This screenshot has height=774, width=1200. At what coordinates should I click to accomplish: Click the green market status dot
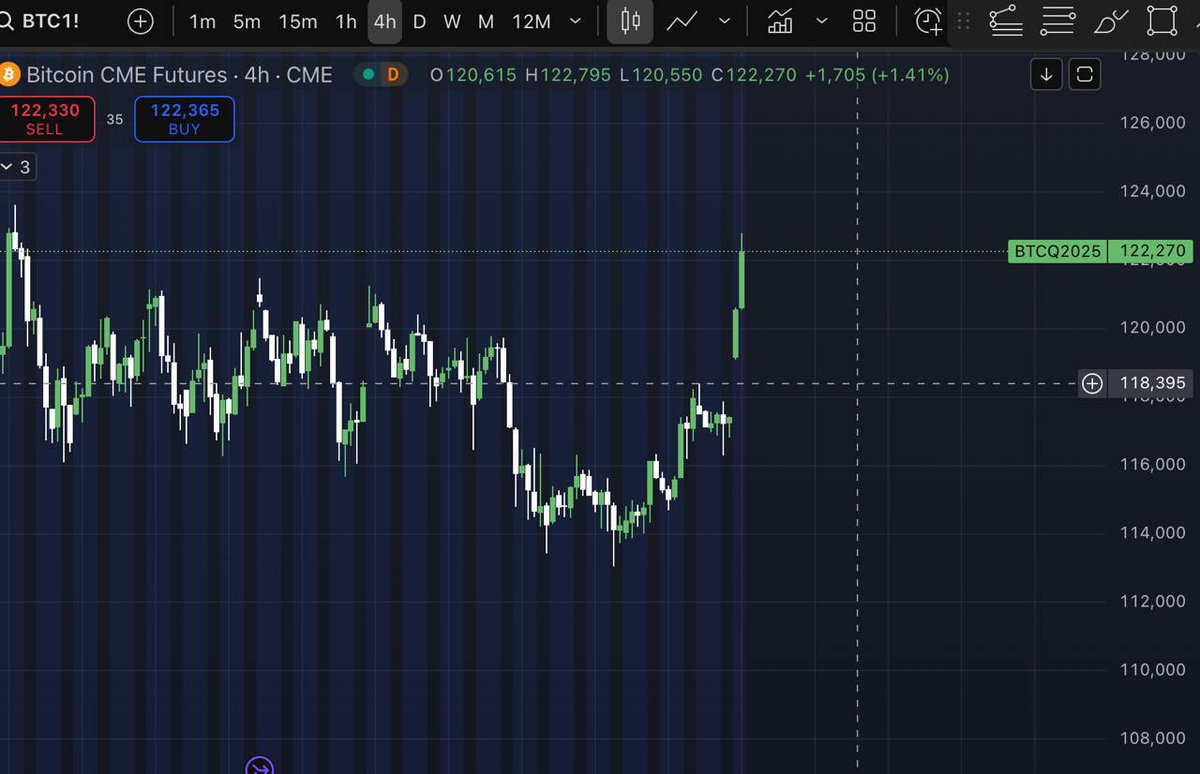[x=369, y=74]
